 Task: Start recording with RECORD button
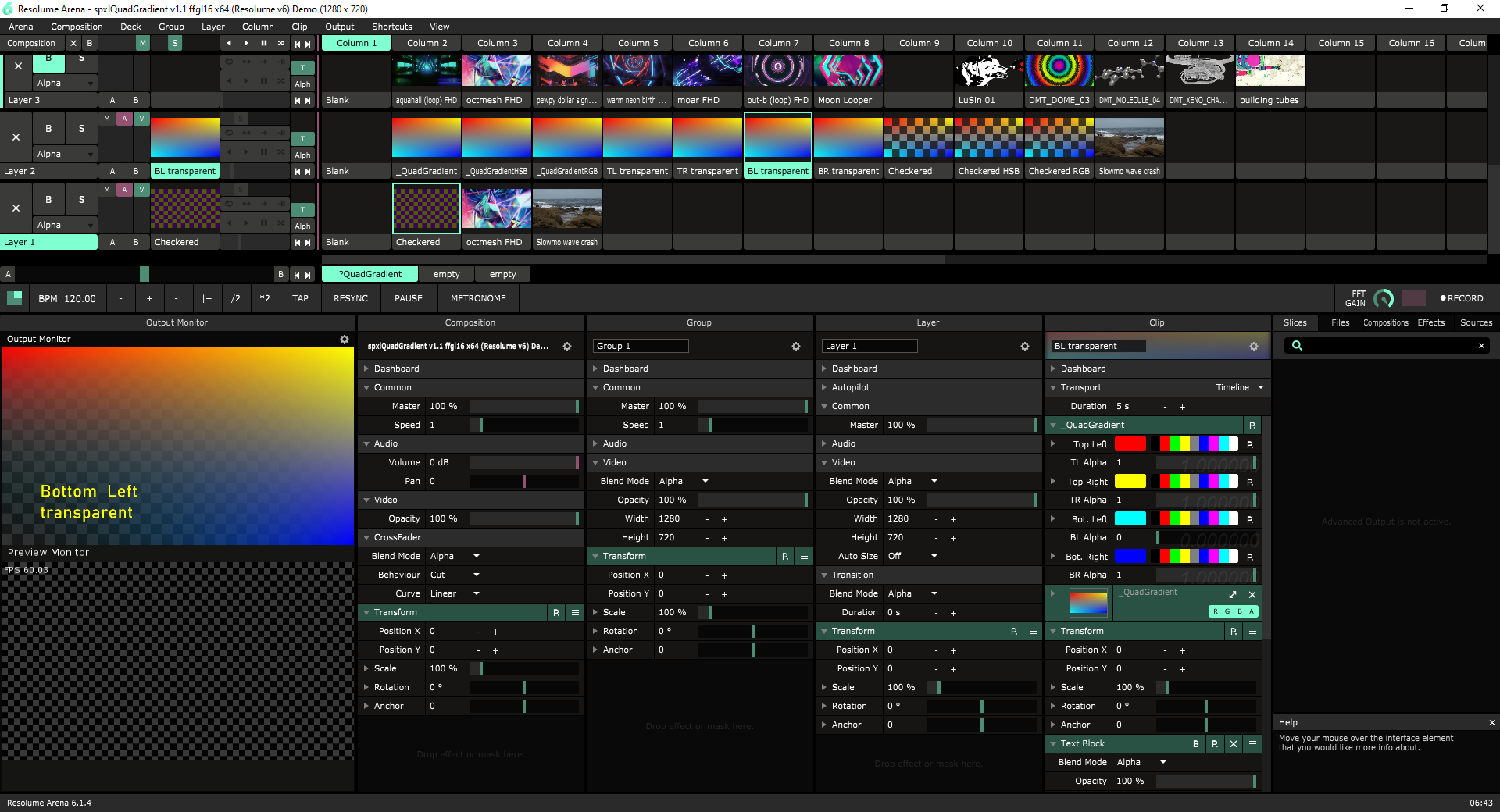[x=1461, y=299]
